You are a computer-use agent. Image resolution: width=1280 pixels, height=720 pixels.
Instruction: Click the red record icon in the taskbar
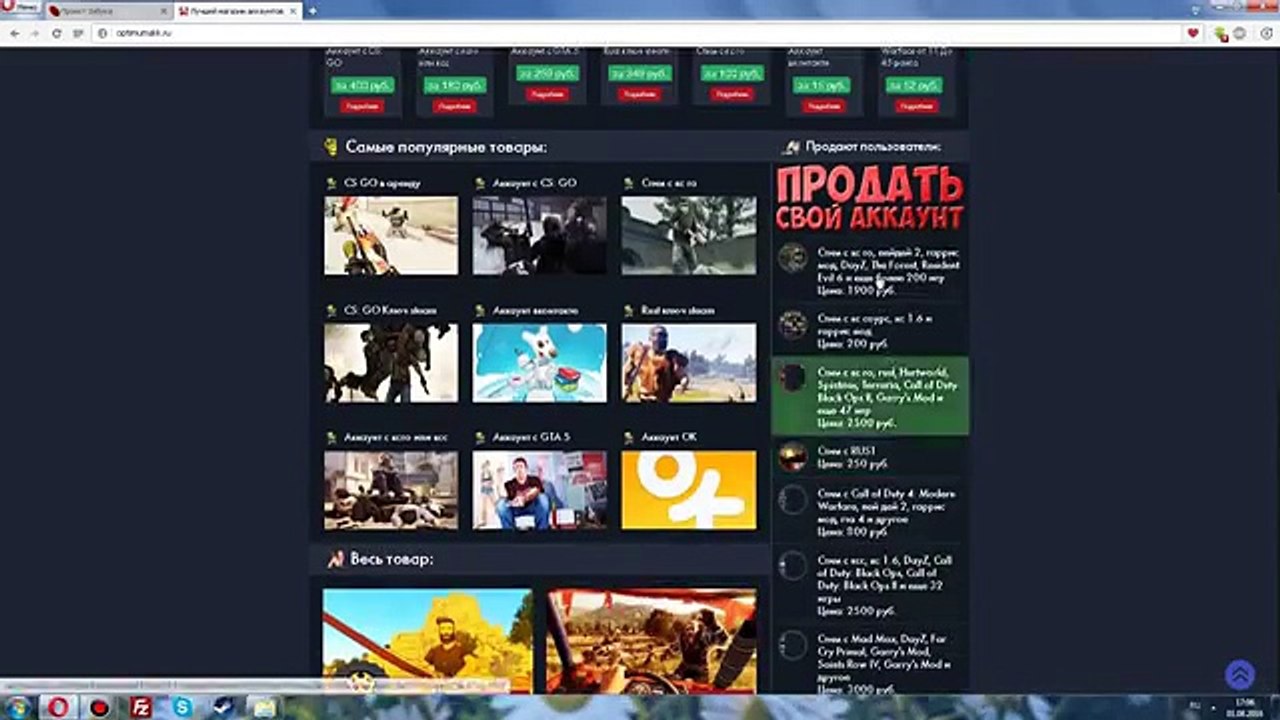(99, 707)
